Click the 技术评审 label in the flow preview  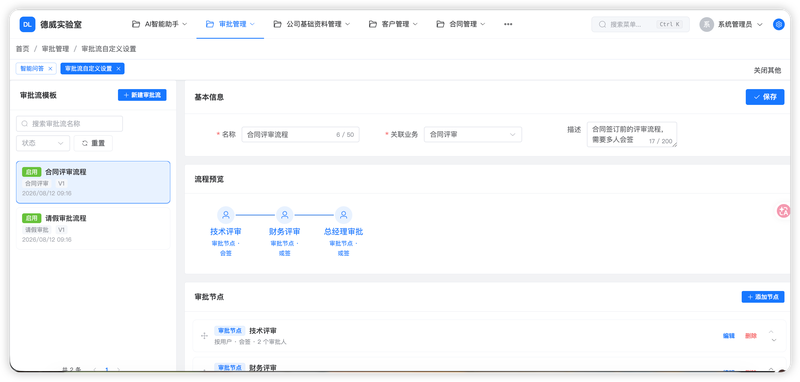tap(226, 232)
